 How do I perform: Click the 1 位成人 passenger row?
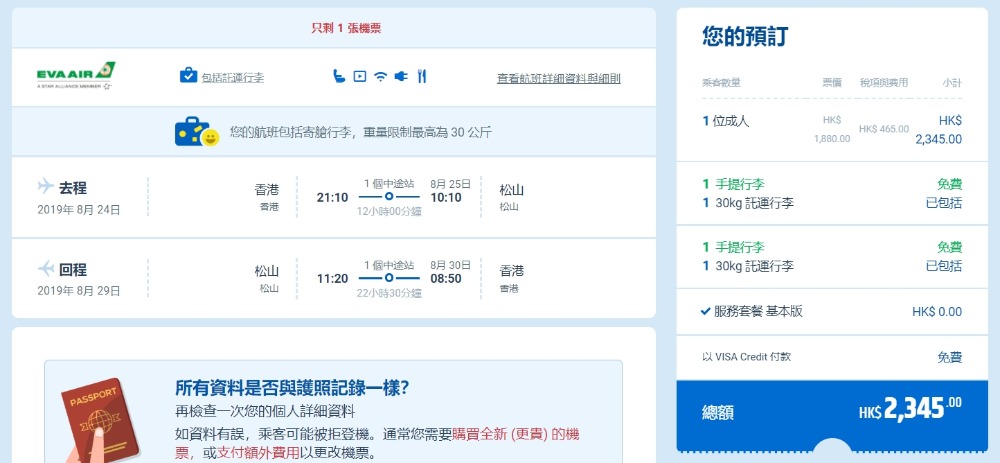832,129
